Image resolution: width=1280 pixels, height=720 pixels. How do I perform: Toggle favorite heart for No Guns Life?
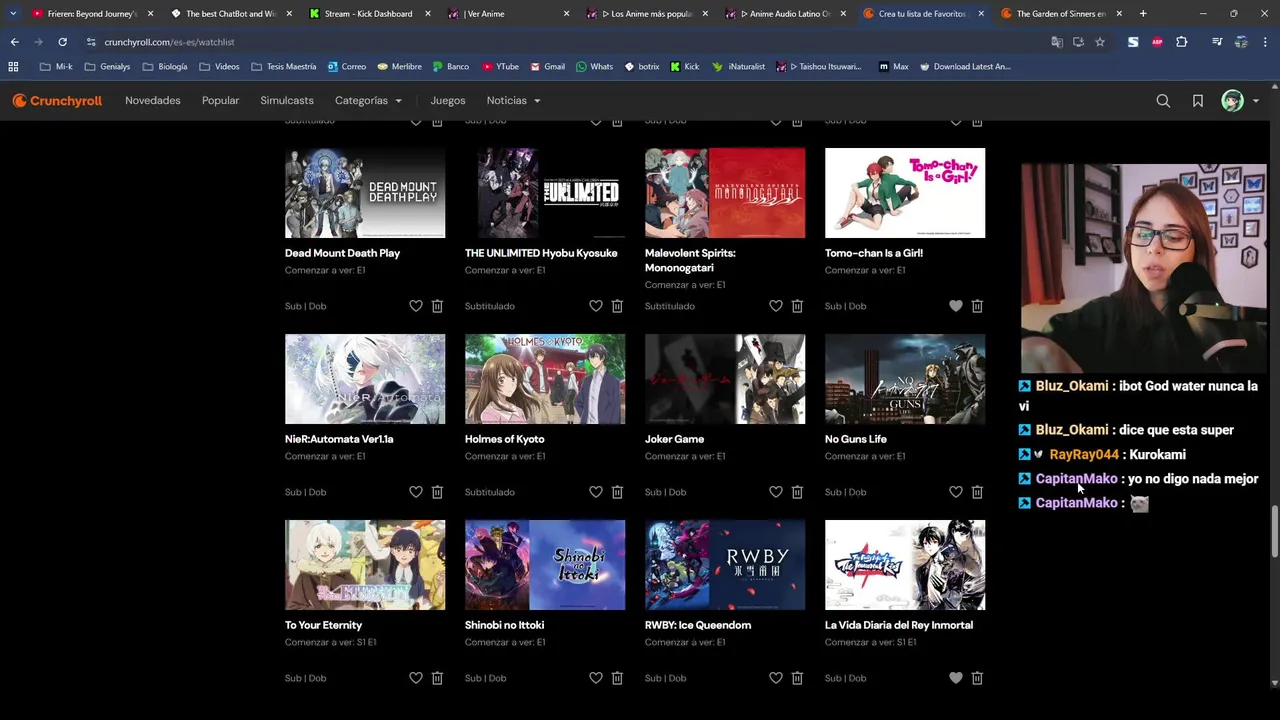click(956, 492)
